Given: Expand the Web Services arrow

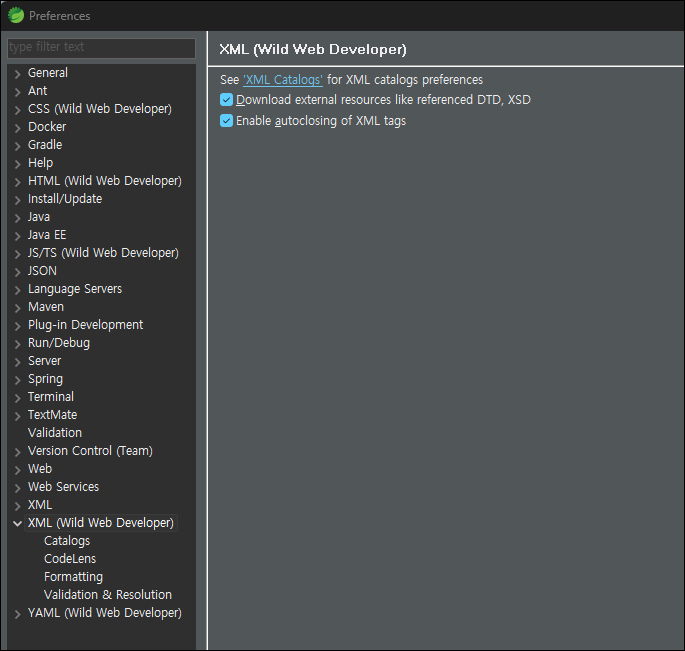Looking at the screenshot, I should point(17,488).
